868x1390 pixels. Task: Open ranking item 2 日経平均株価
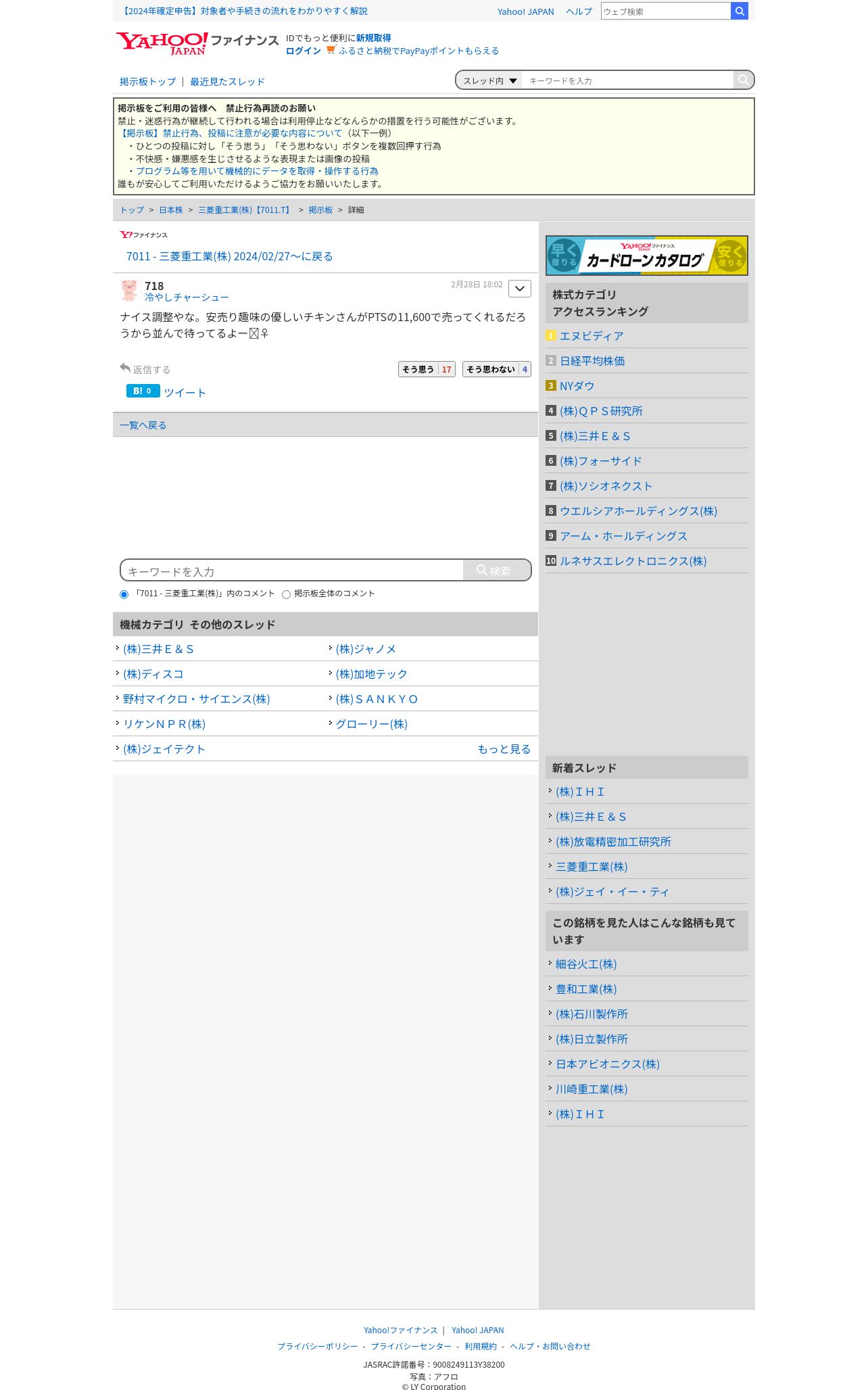click(592, 361)
